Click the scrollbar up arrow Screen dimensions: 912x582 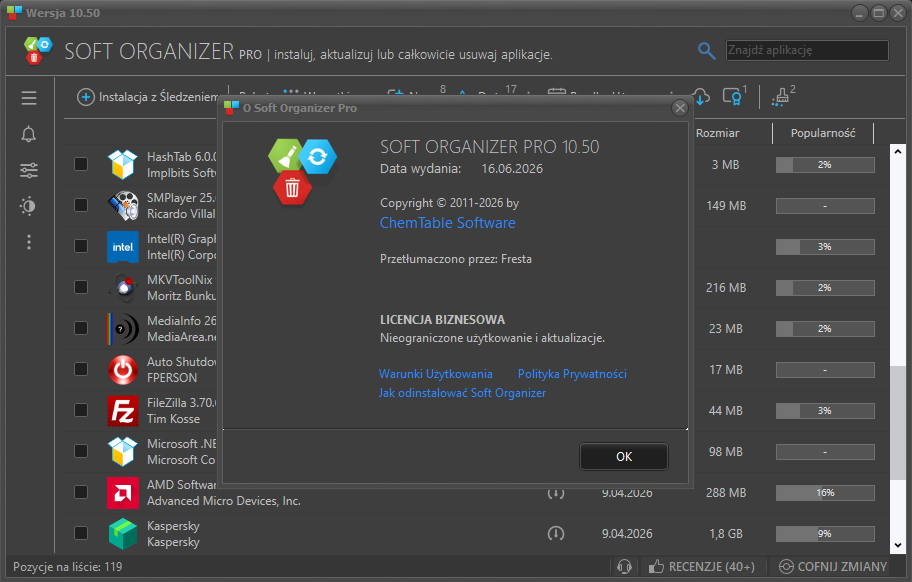coord(897,151)
